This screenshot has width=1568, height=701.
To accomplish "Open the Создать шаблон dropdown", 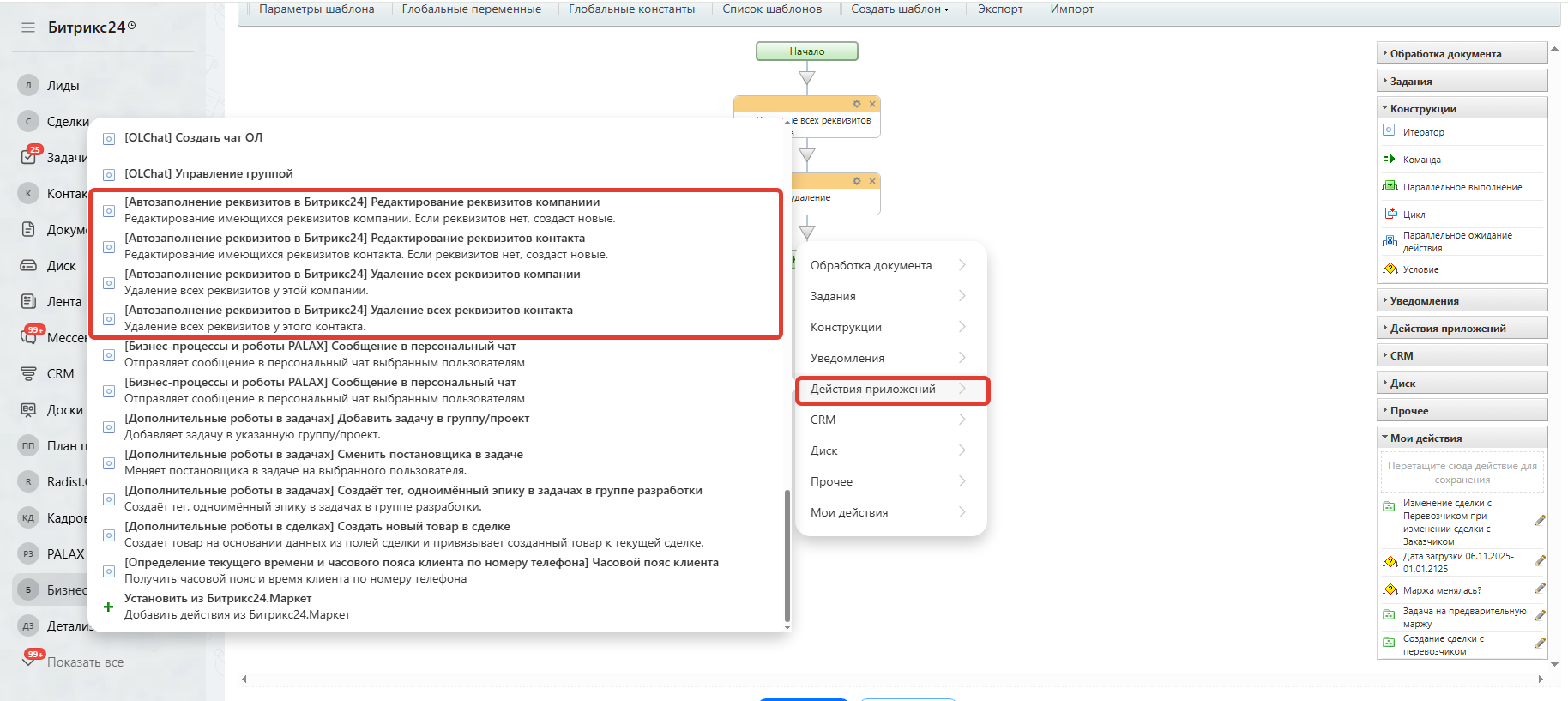I will click(900, 9).
